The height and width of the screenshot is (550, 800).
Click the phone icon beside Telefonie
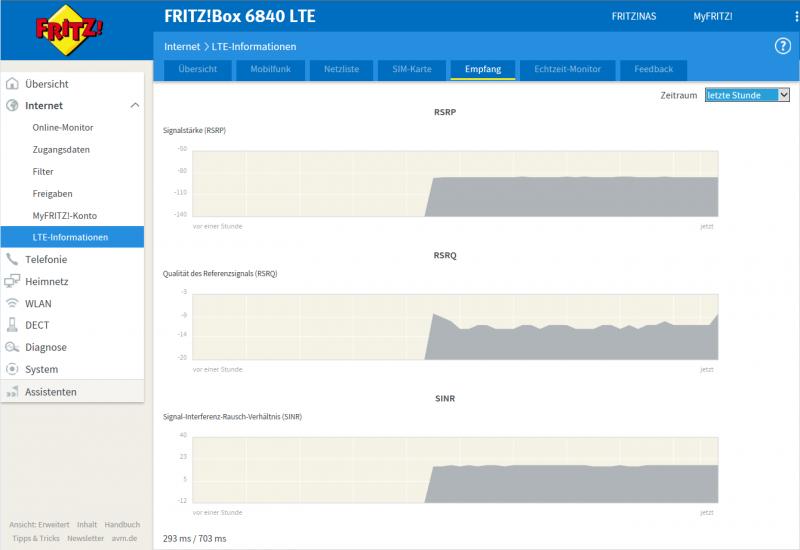point(12,259)
